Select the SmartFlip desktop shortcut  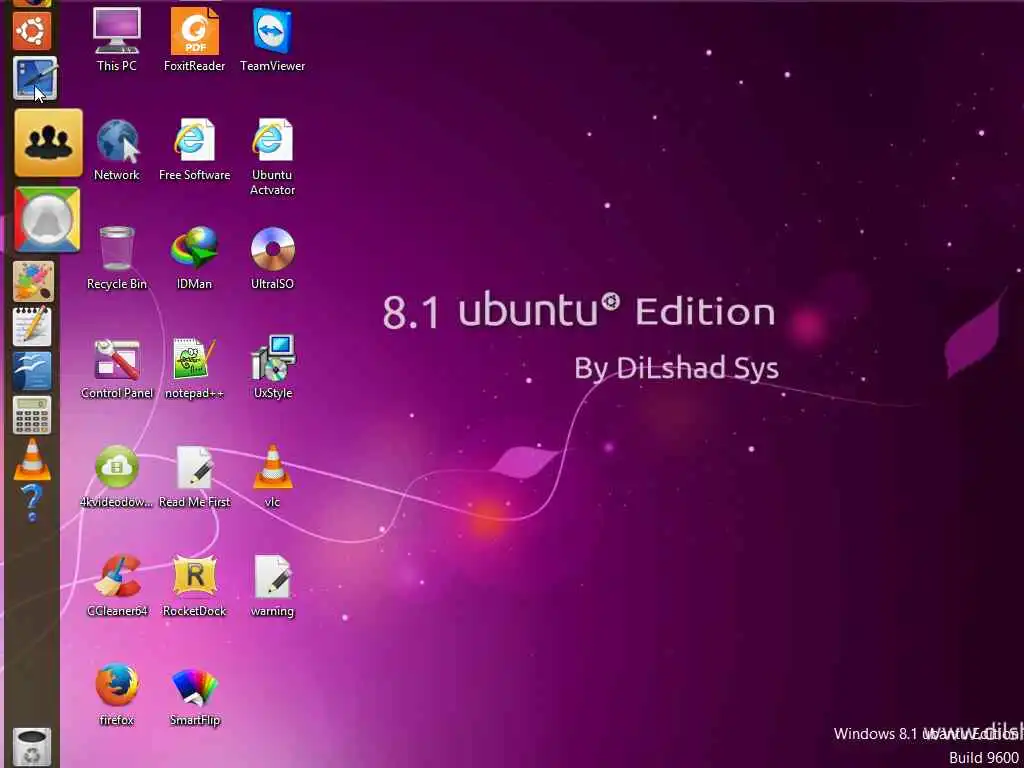point(195,697)
